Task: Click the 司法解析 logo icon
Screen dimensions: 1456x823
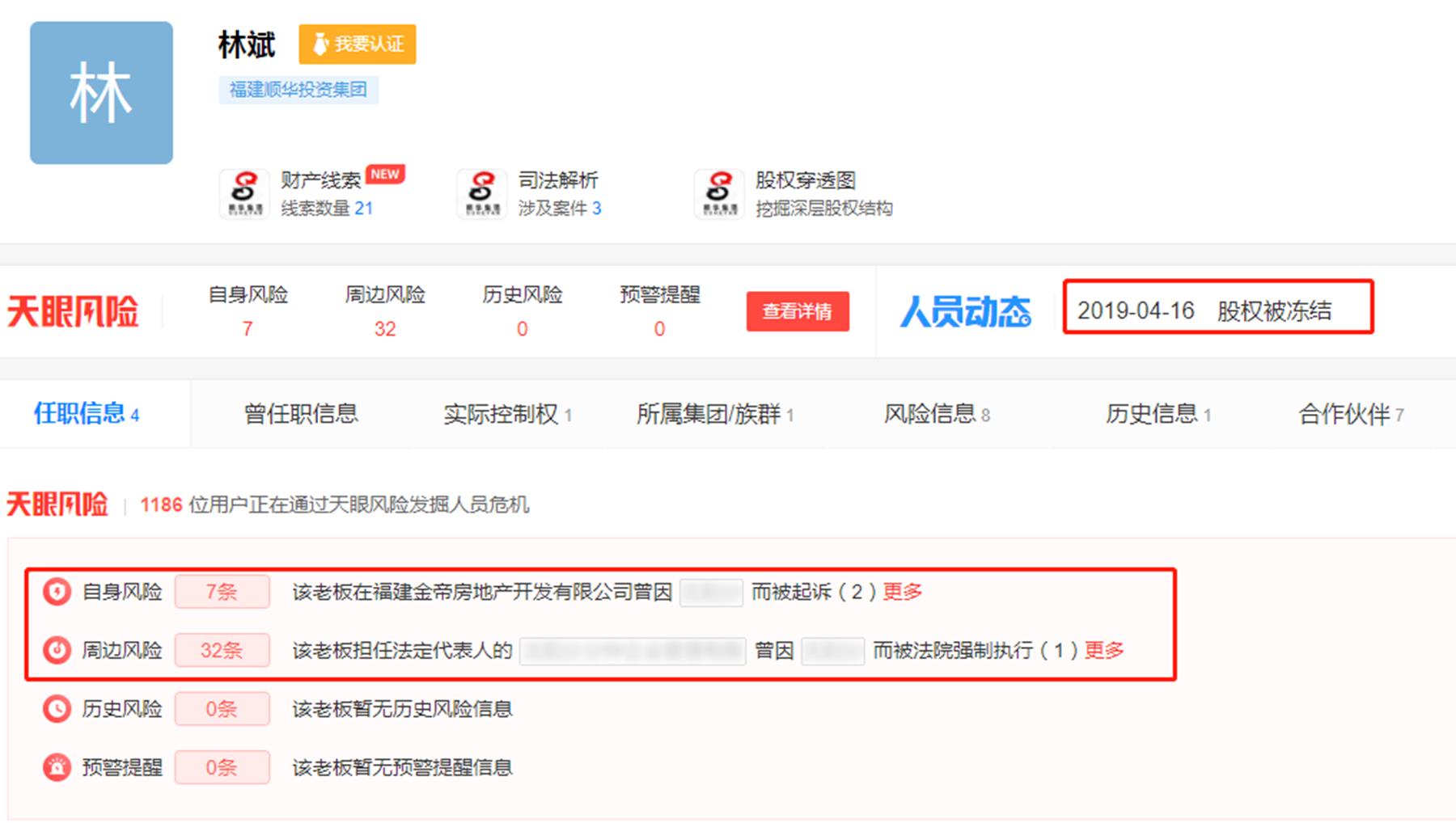Action: 482,193
